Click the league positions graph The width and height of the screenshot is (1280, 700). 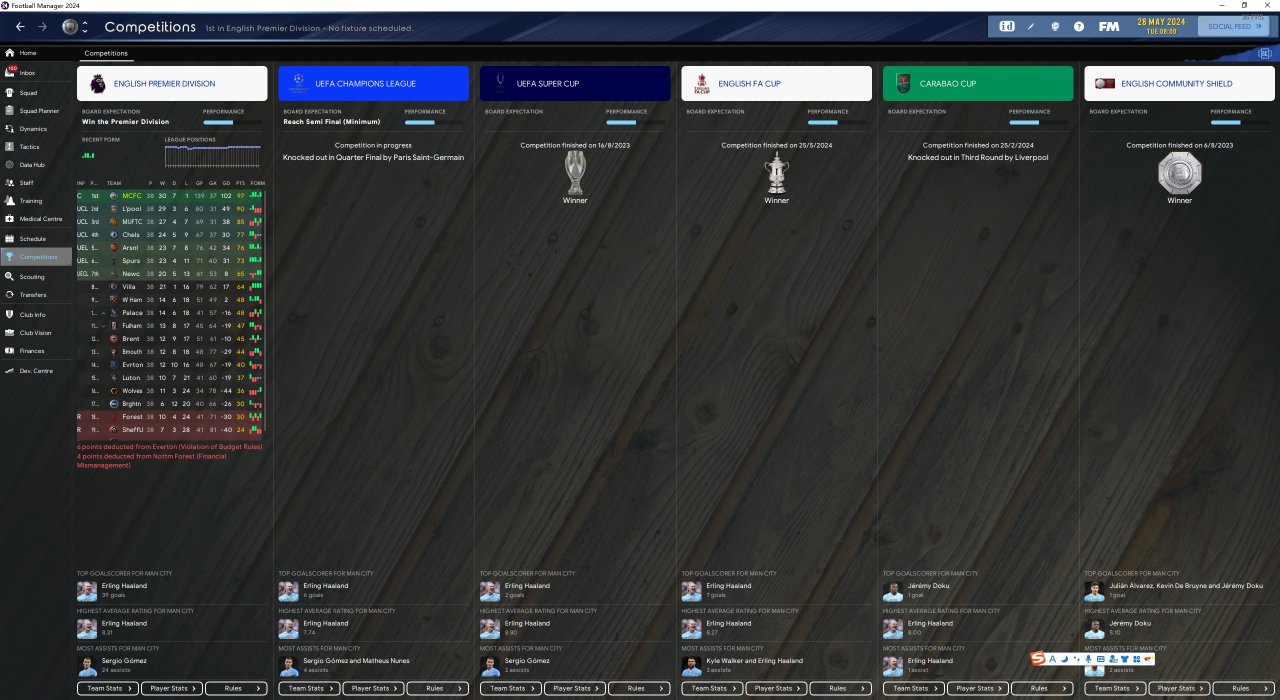213,155
